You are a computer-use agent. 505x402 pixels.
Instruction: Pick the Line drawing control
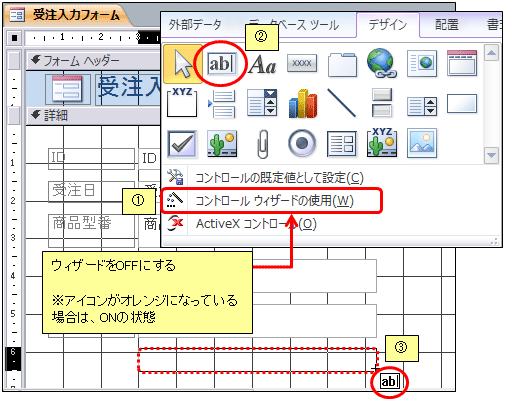(x=342, y=103)
